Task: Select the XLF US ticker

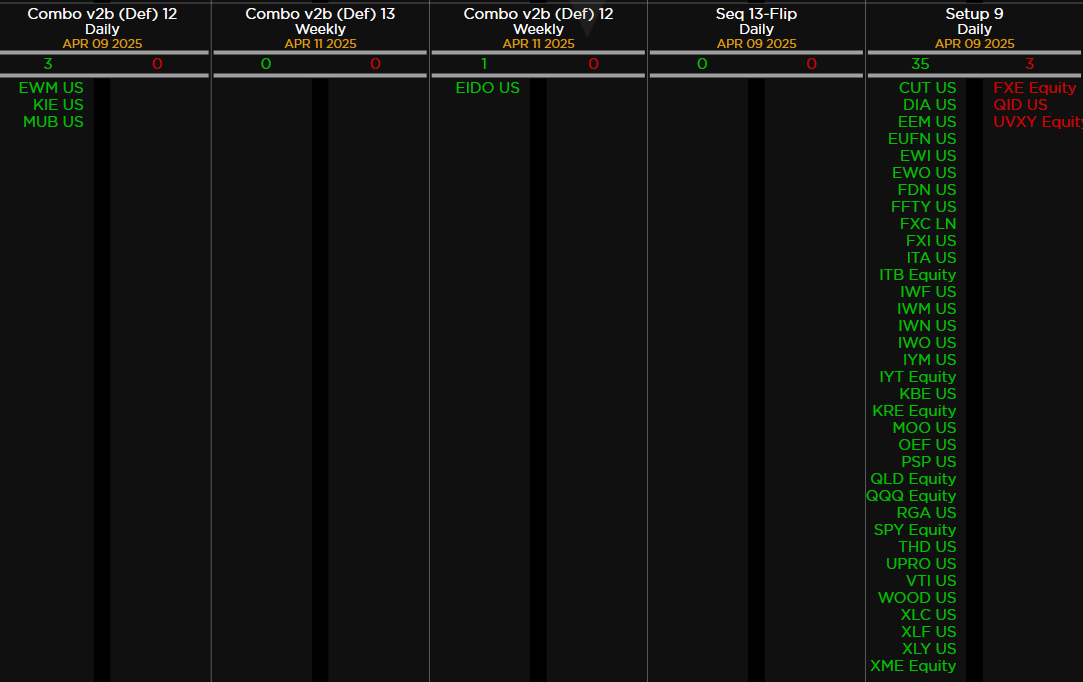Action: pyautogui.click(x=929, y=632)
